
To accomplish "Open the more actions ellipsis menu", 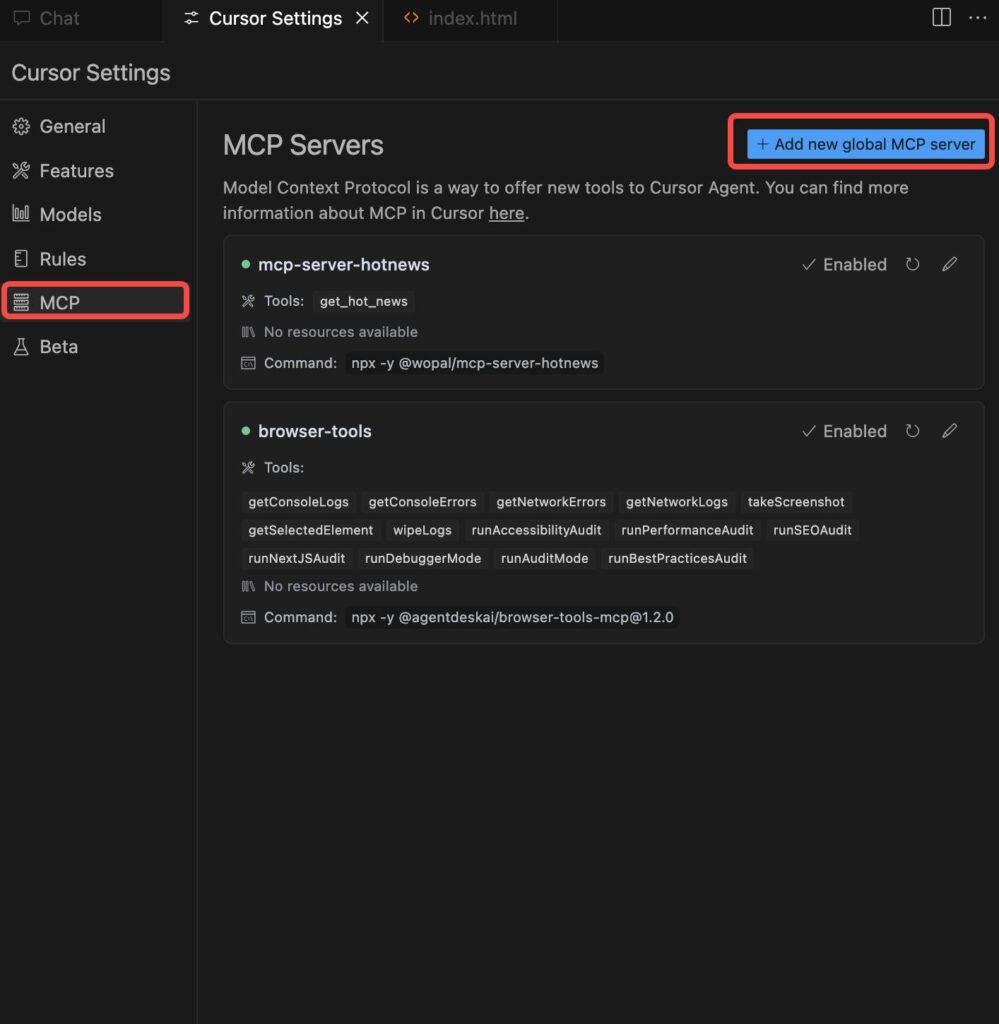I will 977,18.
